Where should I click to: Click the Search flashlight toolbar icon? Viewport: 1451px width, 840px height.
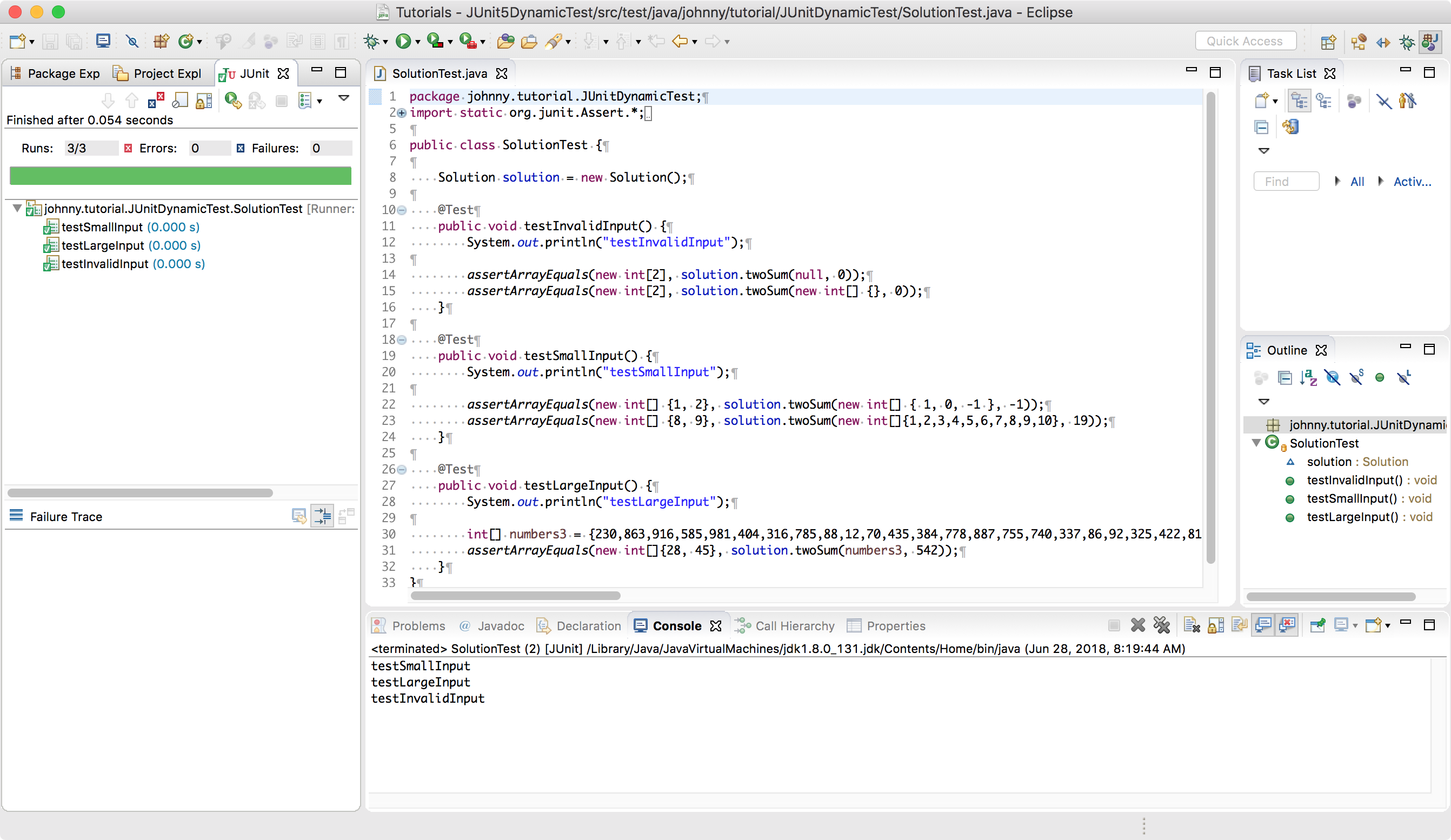tap(553, 42)
